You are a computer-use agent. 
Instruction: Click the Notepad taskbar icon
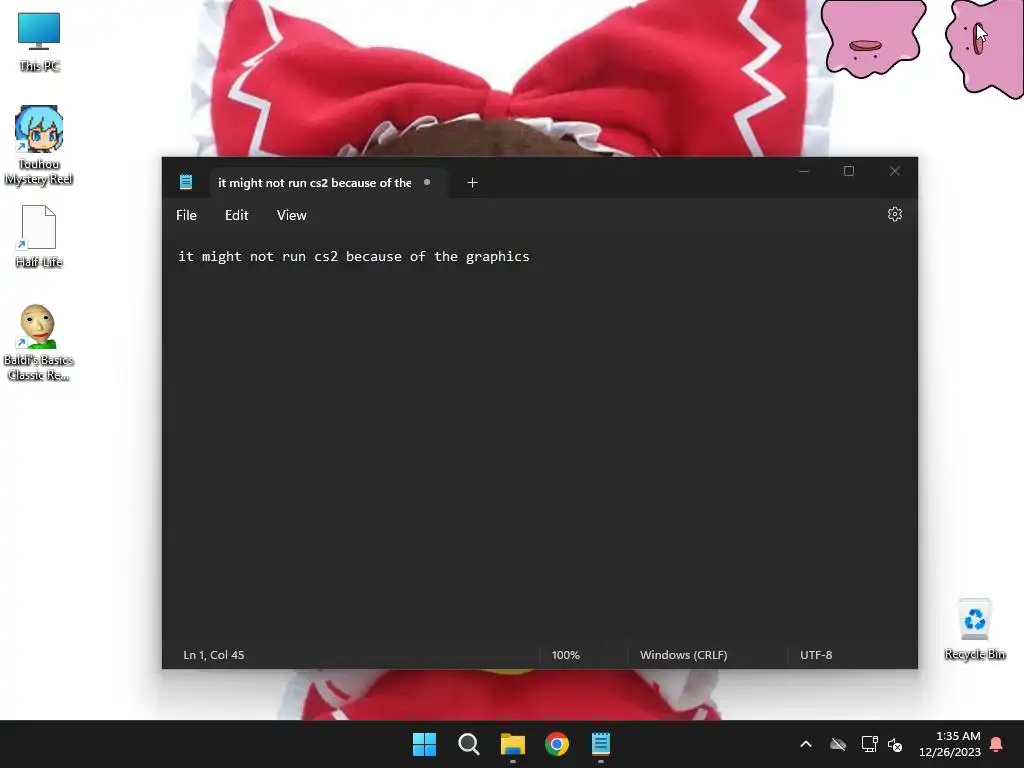click(x=601, y=744)
